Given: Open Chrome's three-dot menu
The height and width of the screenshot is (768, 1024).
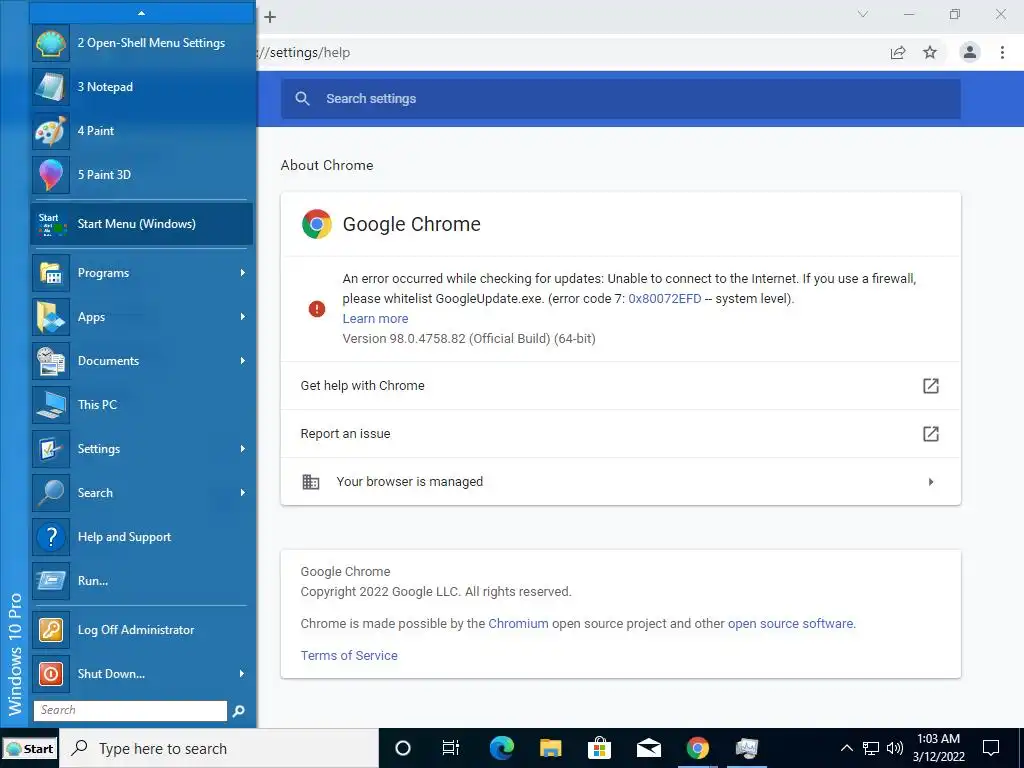Looking at the screenshot, I should [x=1002, y=52].
